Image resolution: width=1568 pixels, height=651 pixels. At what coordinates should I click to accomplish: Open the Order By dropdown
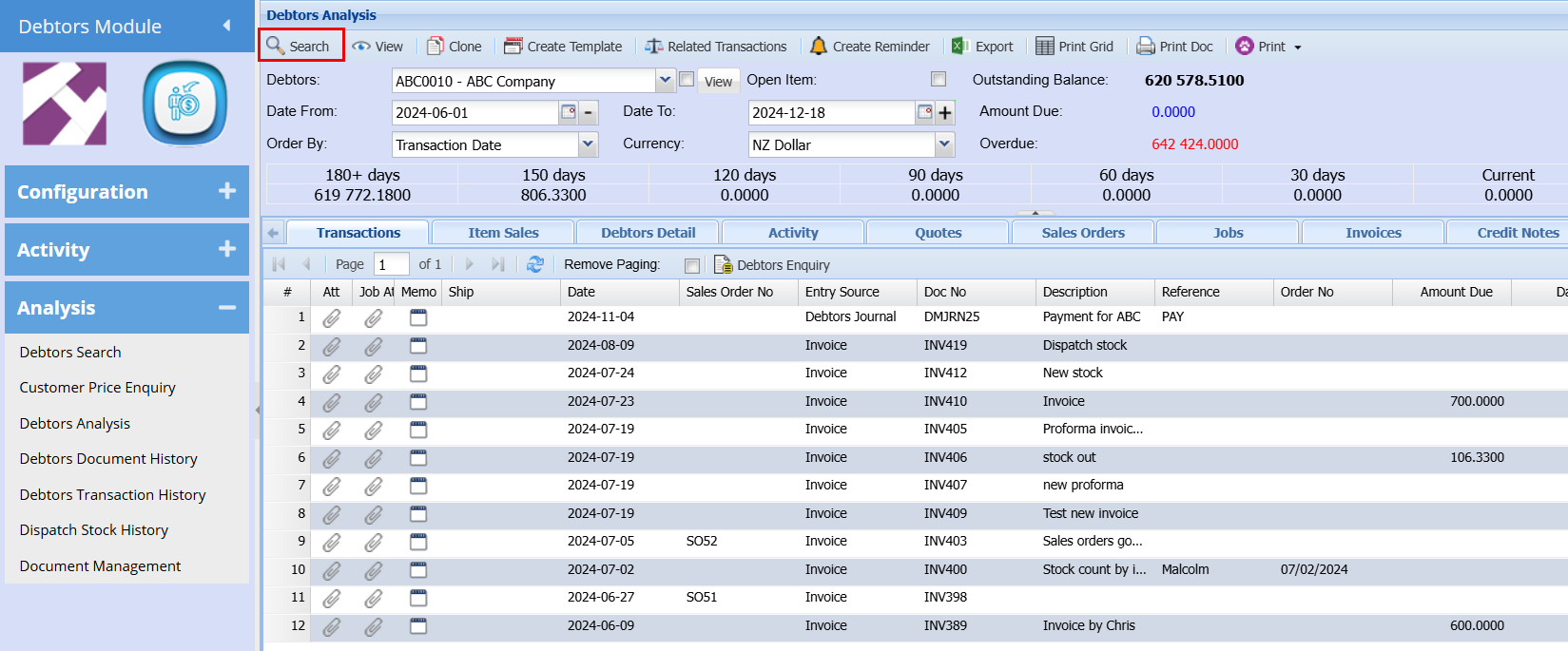pos(589,144)
